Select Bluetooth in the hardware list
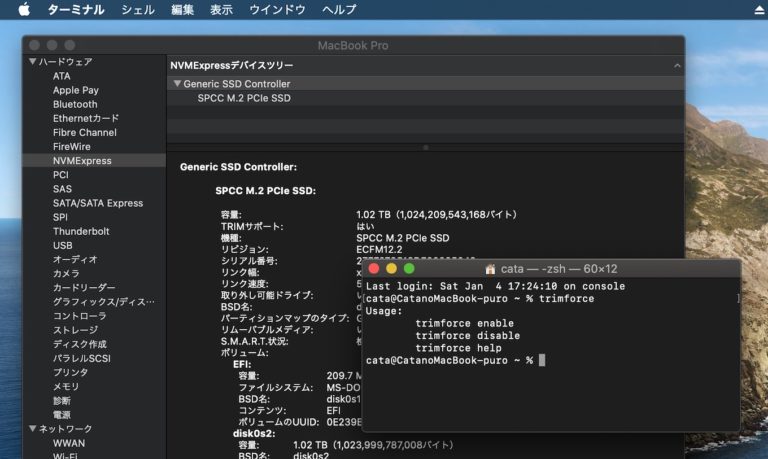The height and width of the screenshot is (459, 768). coord(75,104)
